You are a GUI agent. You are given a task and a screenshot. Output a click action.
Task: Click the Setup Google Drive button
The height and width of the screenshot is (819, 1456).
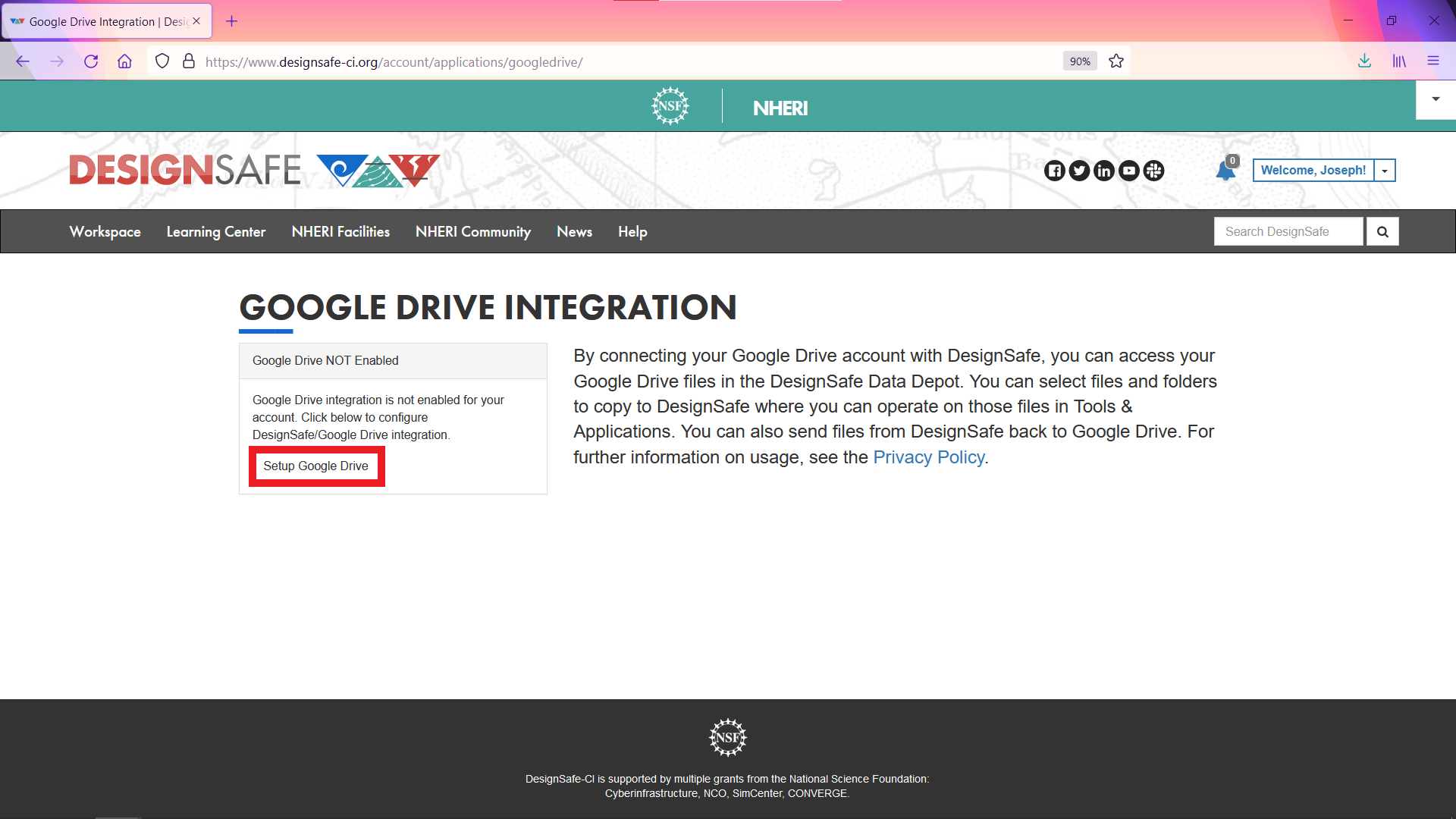click(316, 466)
